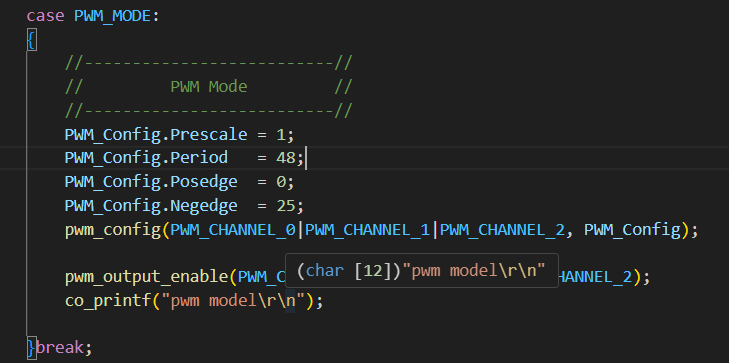729x363 pixels.
Task: Click PWM_CHANNEL_0 in pwm_config arguments
Action: click(233, 230)
